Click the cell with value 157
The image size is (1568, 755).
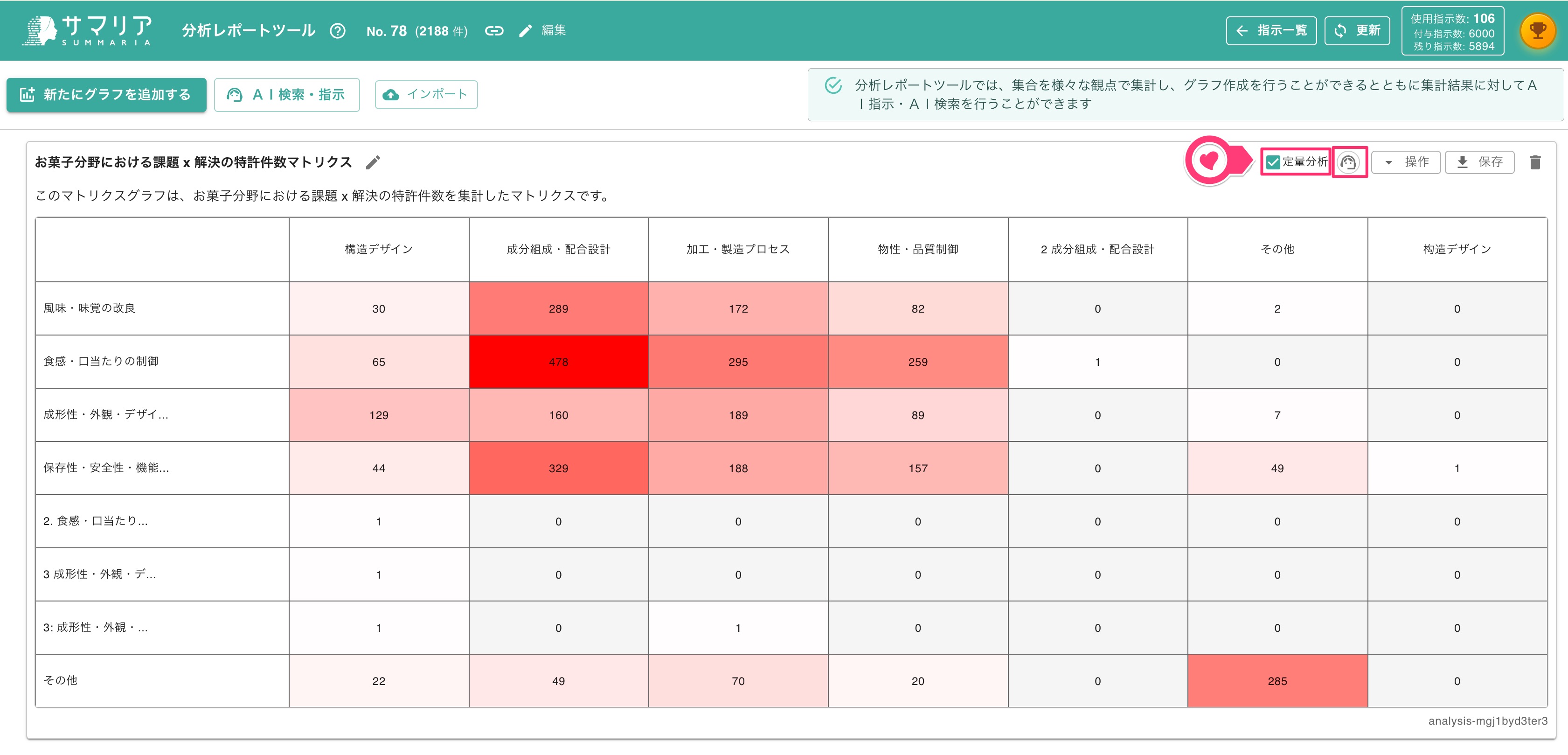918,468
